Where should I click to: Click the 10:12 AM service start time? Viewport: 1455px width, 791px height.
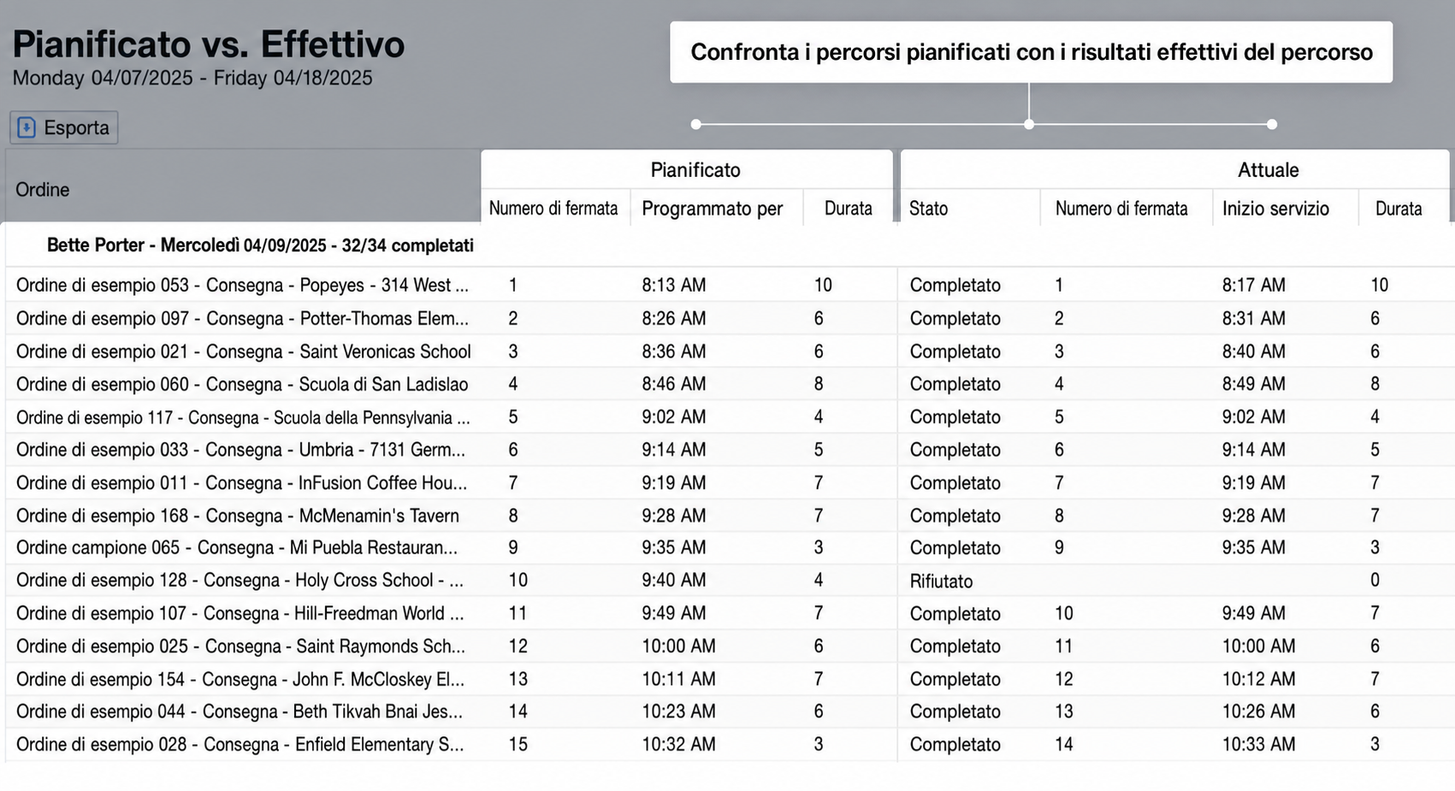point(1259,679)
